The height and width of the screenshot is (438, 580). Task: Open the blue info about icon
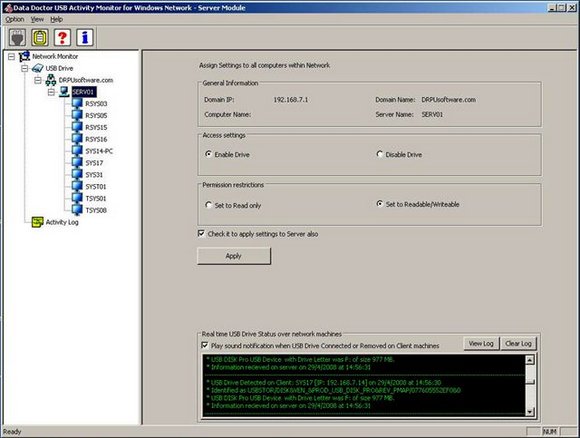pos(85,37)
